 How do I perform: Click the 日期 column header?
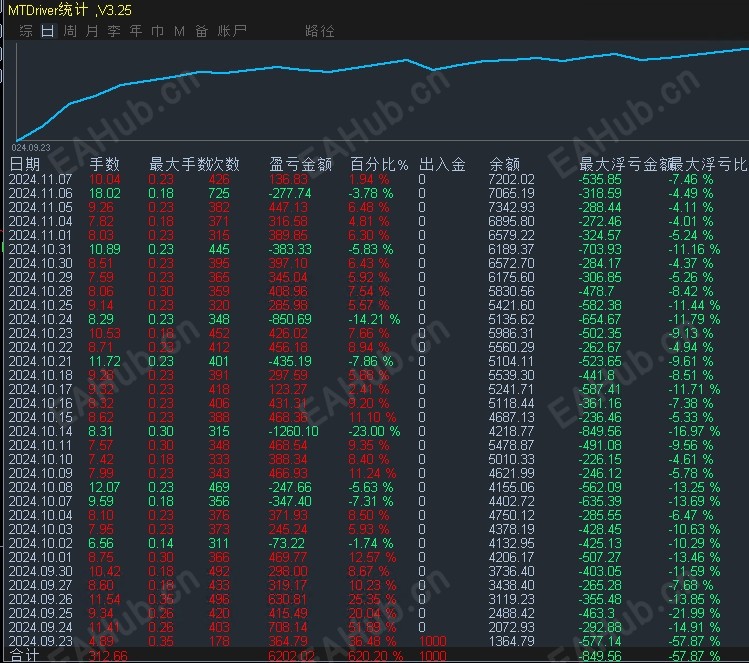[25, 164]
